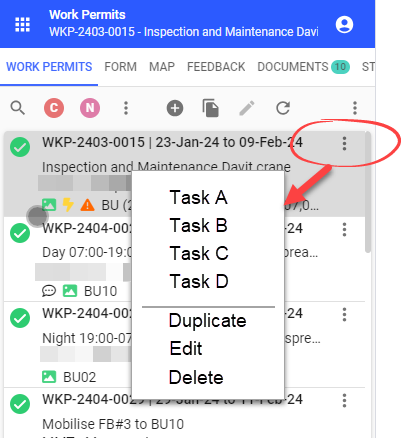Select the pink N user avatar filter
The width and height of the screenshot is (401, 438).
tap(90, 108)
